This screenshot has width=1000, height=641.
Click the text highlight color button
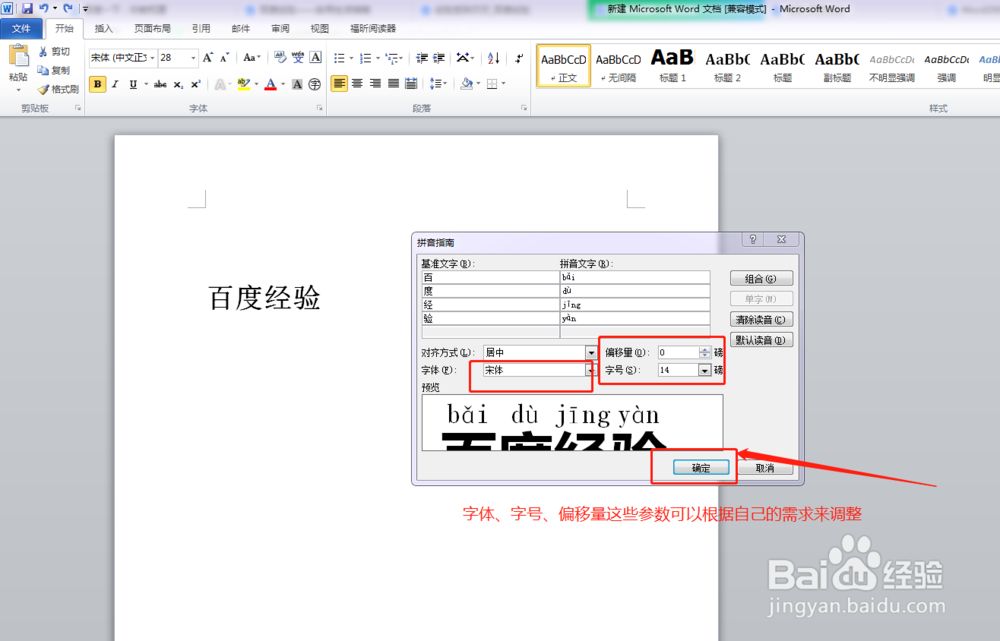[243, 84]
